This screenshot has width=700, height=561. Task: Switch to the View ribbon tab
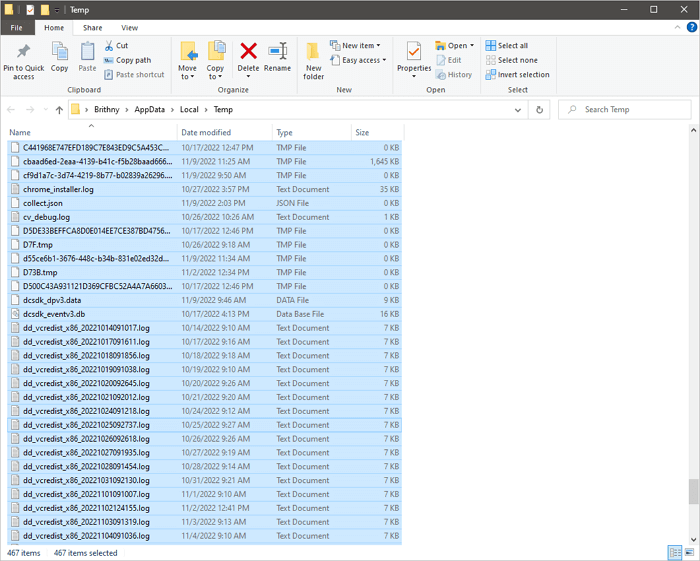point(129,28)
